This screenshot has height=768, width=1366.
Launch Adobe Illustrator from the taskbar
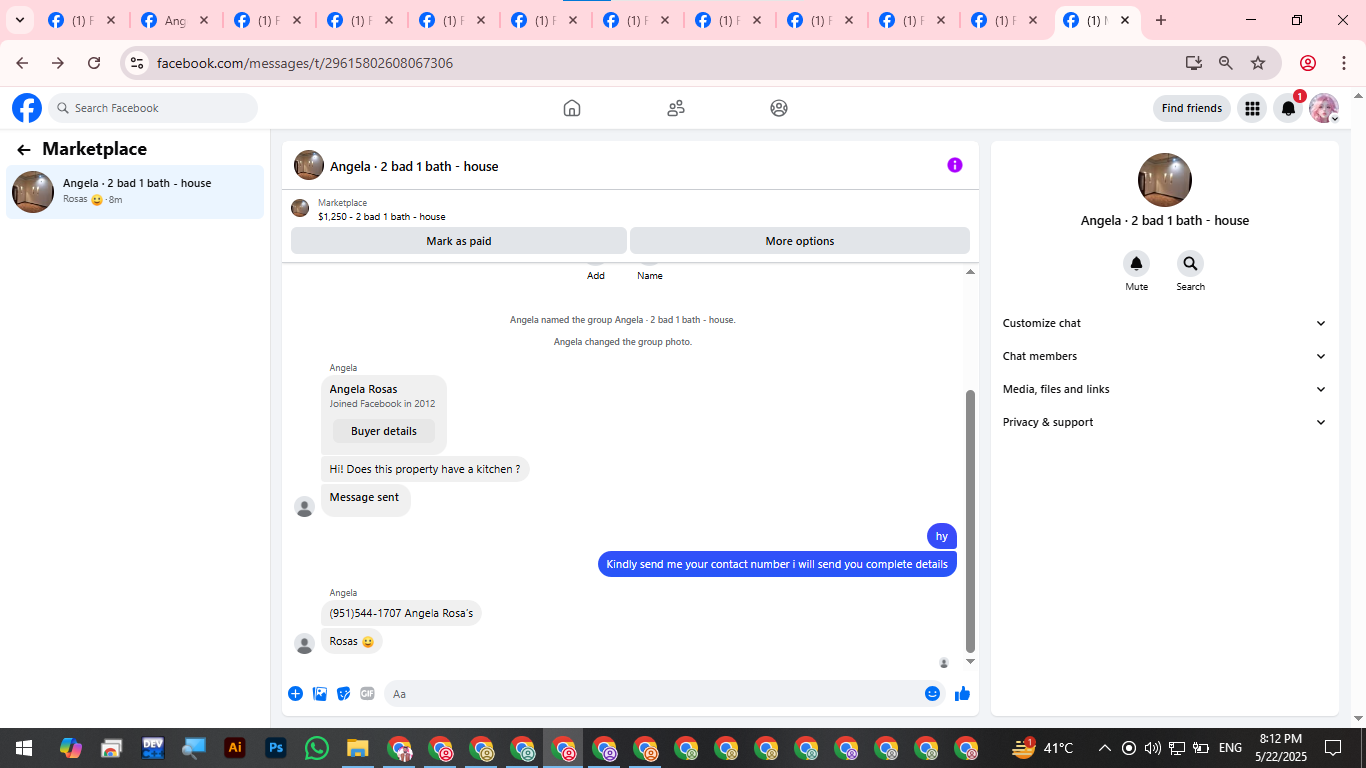tap(235, 747)
